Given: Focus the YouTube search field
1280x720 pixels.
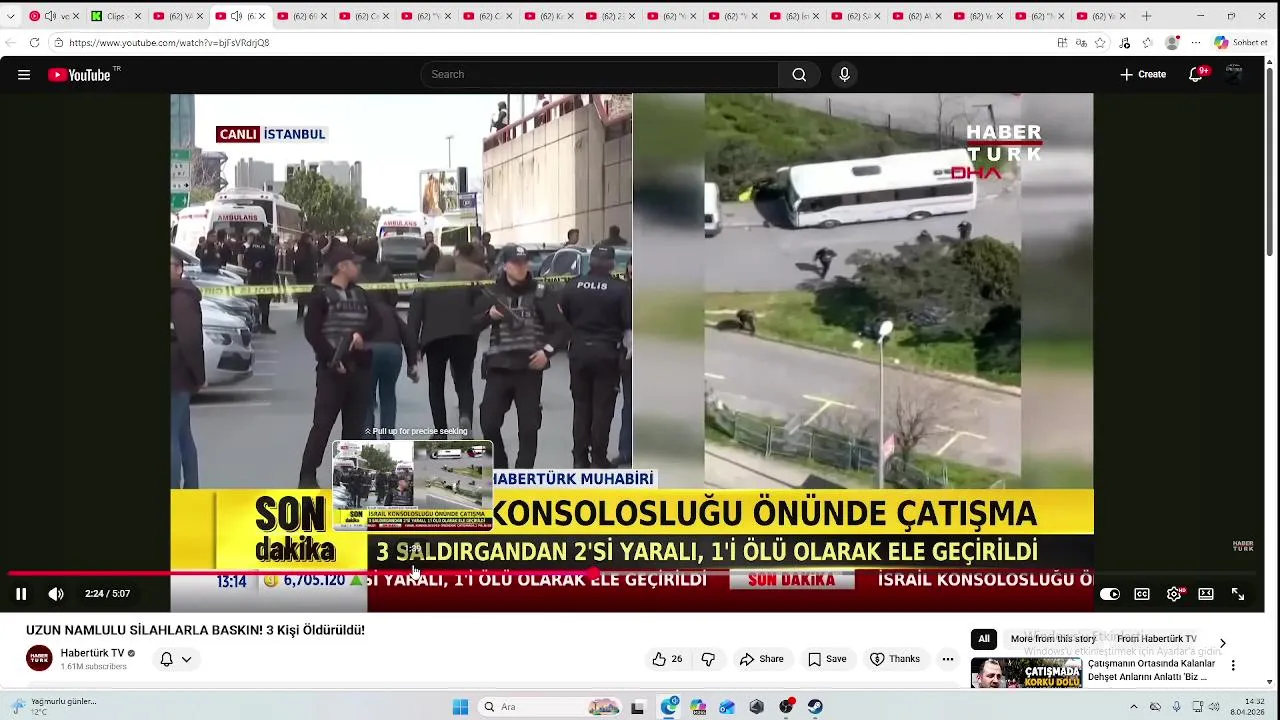Looking at the screenshot, I should (x=600, y=75).
